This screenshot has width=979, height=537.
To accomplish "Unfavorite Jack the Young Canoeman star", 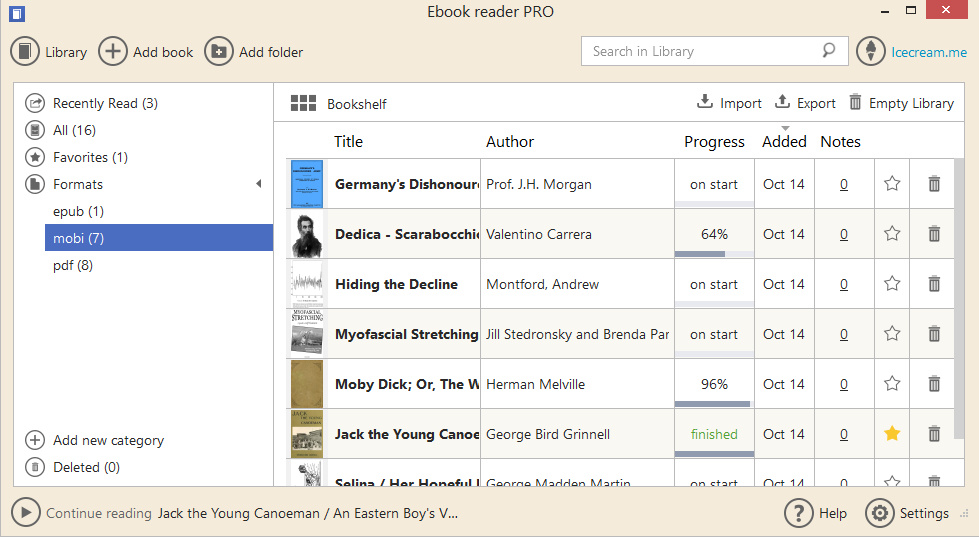I will pos(892,434).
